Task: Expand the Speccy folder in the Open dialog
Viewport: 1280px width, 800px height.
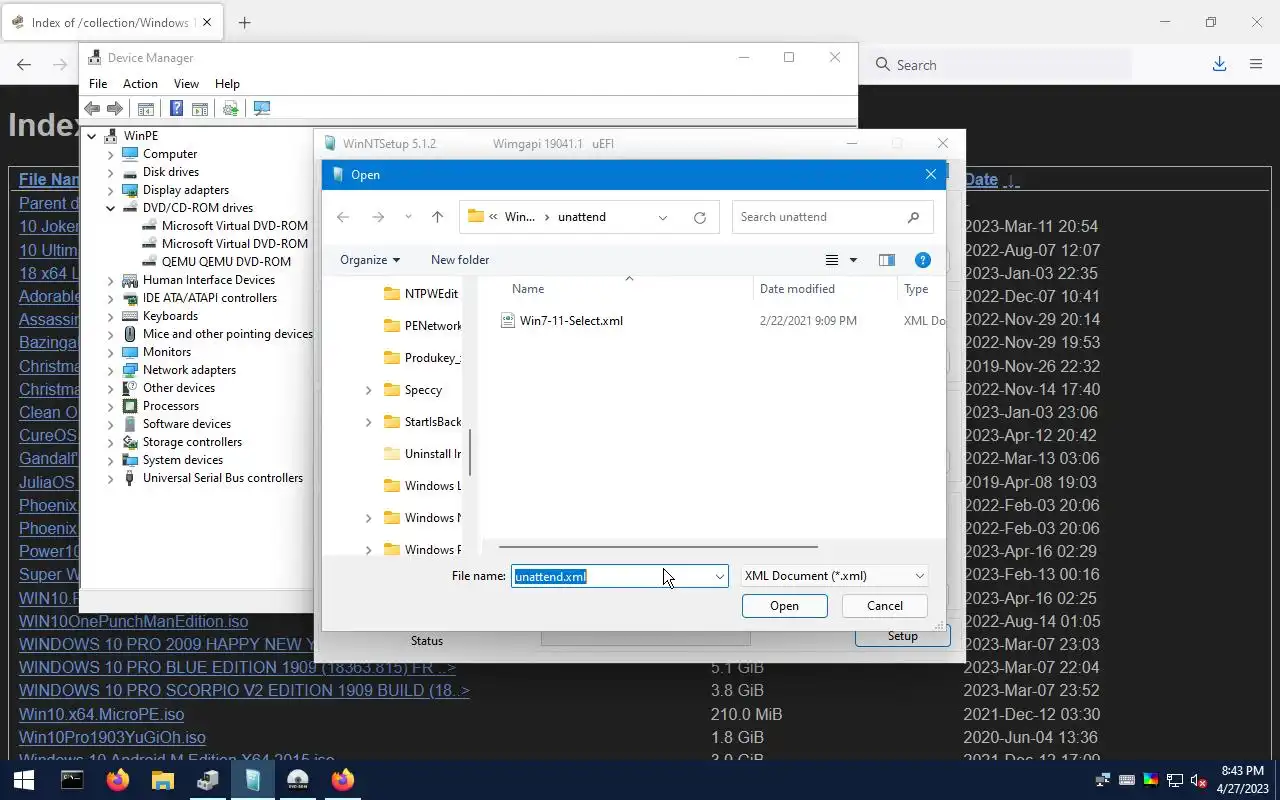Action: [x=368, y=390]
